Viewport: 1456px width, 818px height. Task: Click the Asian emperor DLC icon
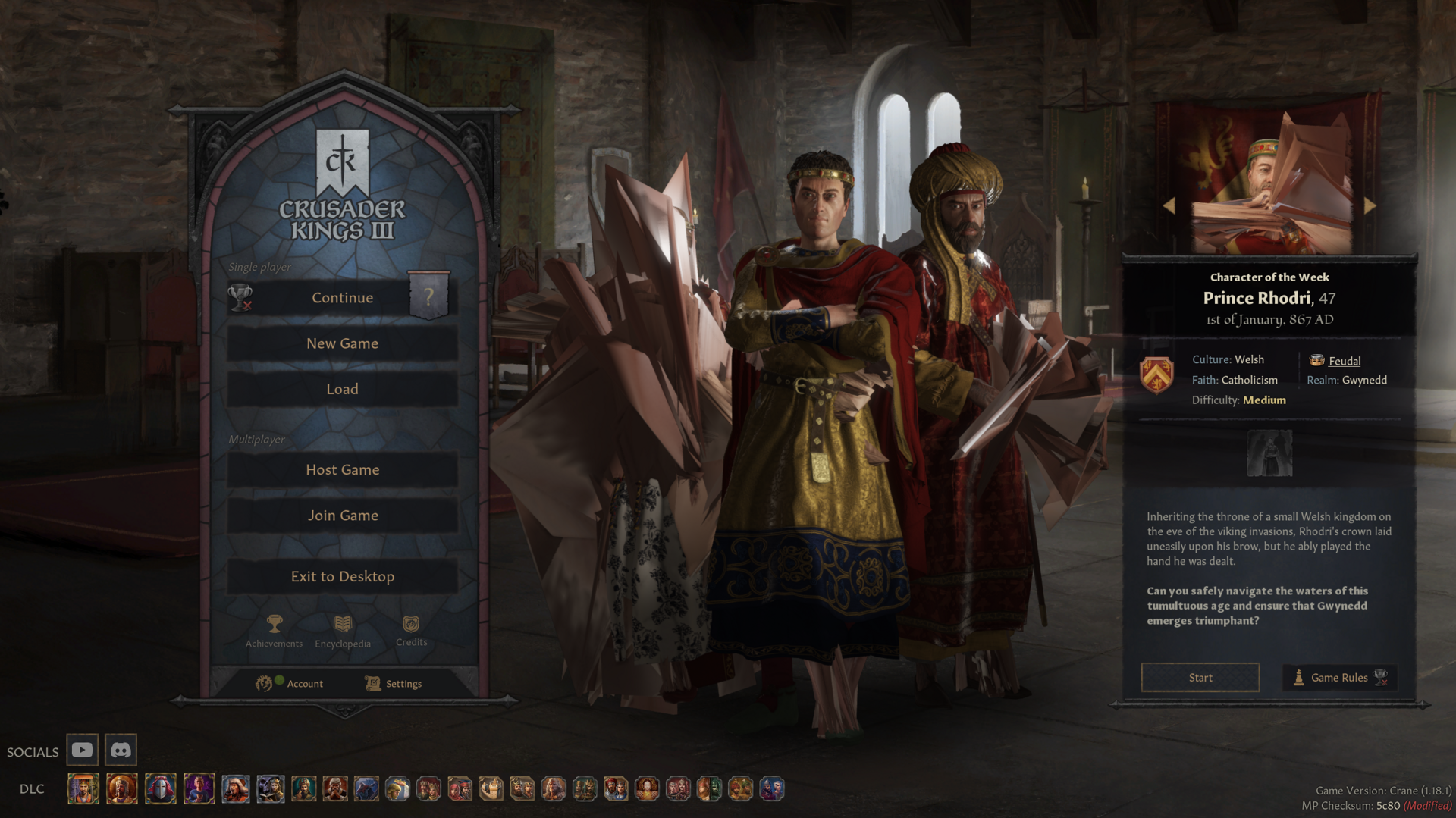point(83,788)
